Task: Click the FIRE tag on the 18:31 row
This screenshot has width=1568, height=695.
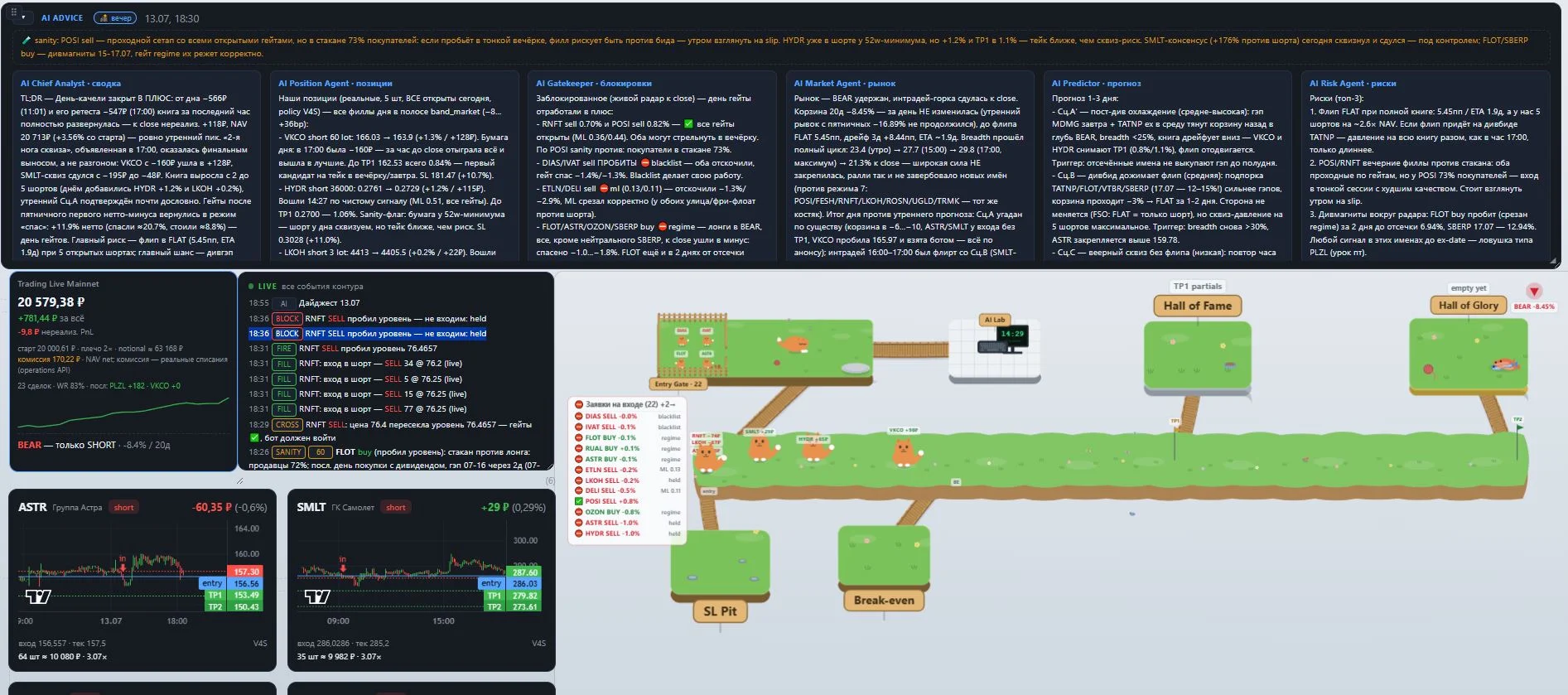Action: click(284, 349)
